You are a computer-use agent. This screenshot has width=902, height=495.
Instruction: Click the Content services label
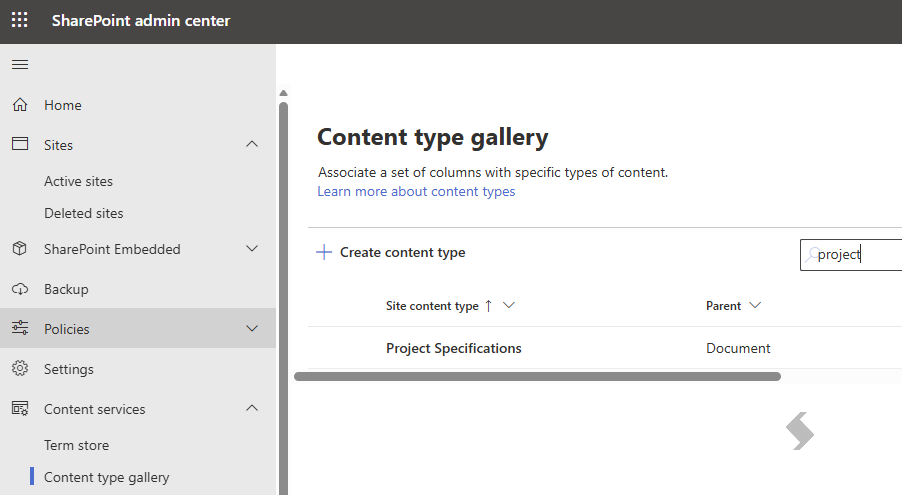point(95,409)
